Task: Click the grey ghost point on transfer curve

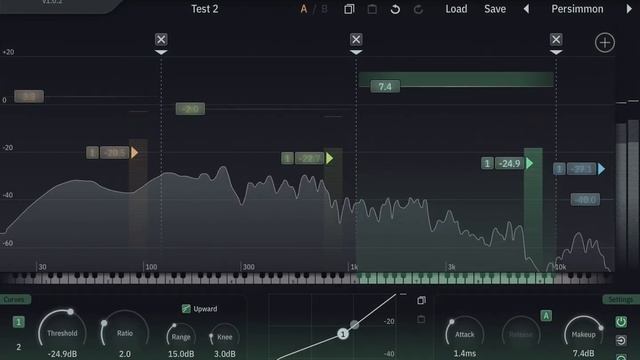Action: pyautogui.click(x=354, y=325)
